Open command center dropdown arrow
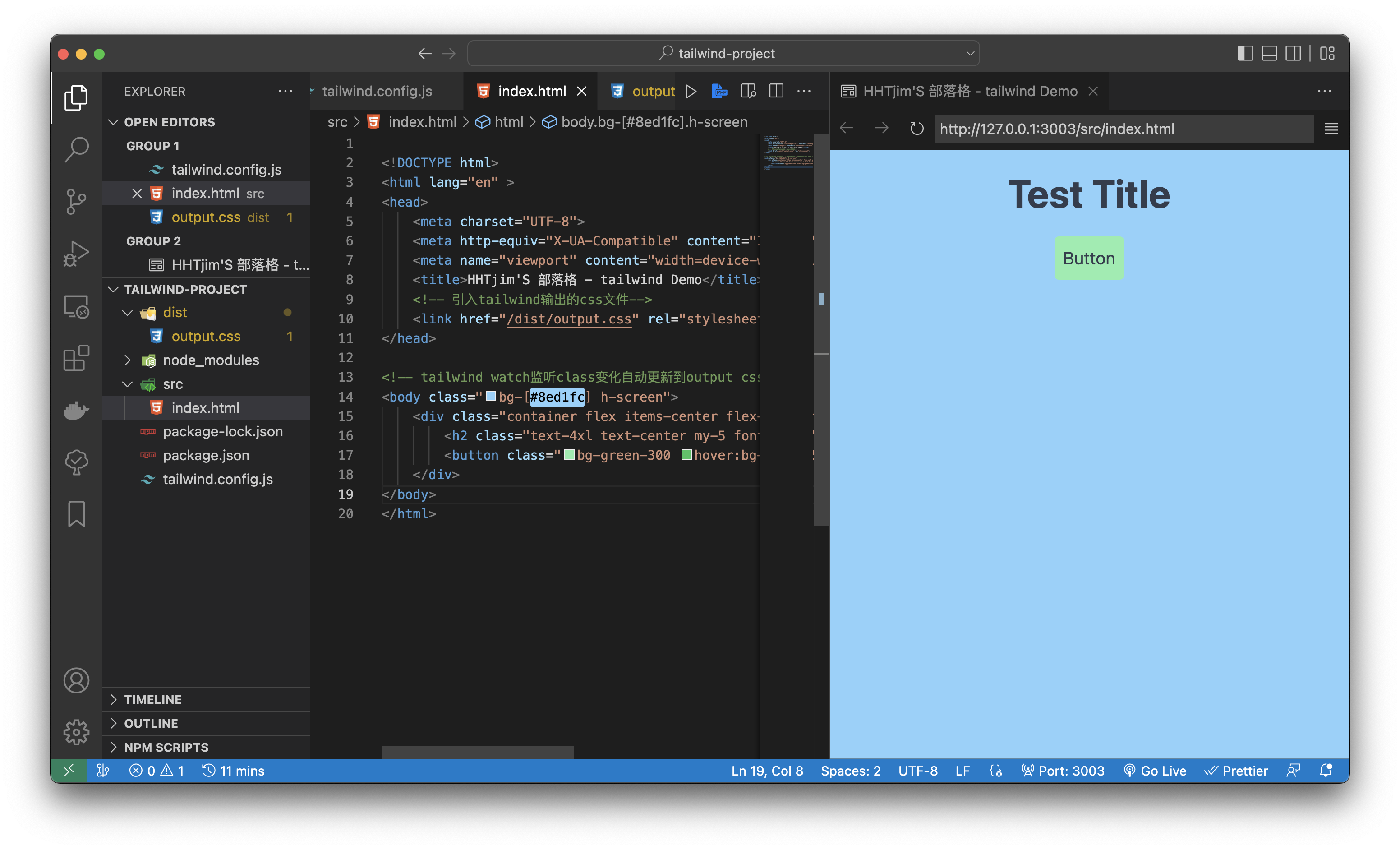 (x=970, y=53)
